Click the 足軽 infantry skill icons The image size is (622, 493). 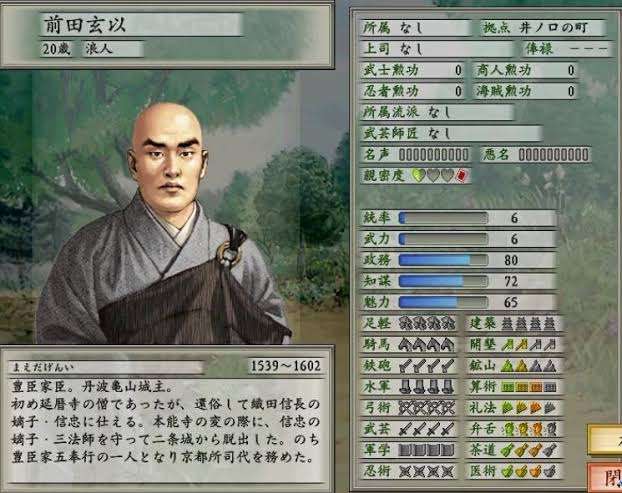(427, 324)
